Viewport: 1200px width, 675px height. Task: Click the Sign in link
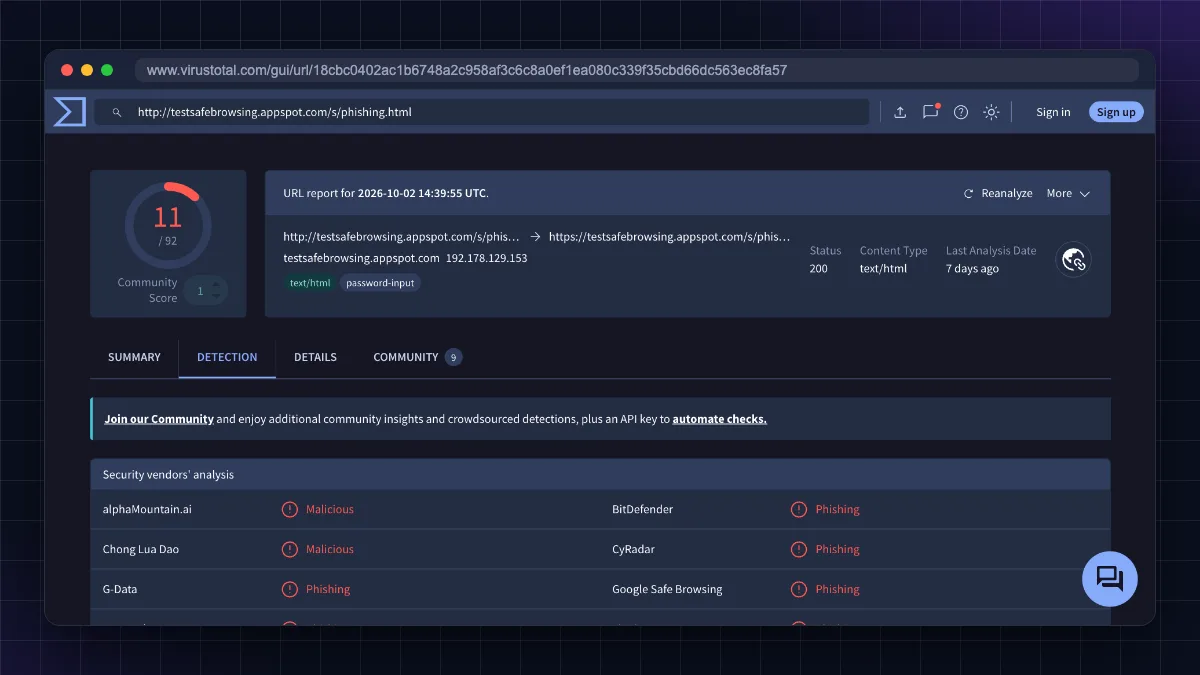(1053, 112)
